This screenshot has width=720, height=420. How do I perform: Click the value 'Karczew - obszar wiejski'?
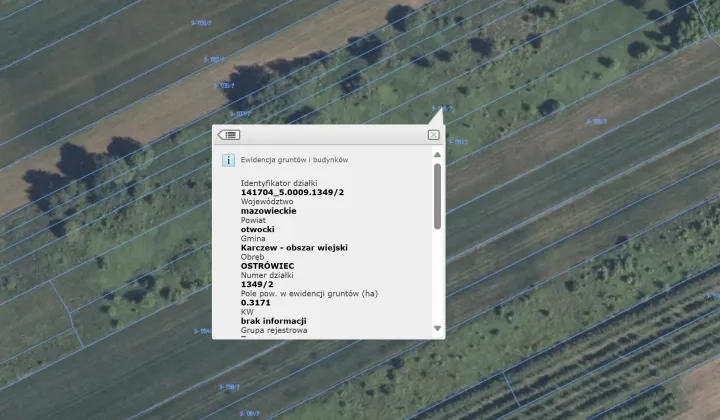tap(294, 247)
